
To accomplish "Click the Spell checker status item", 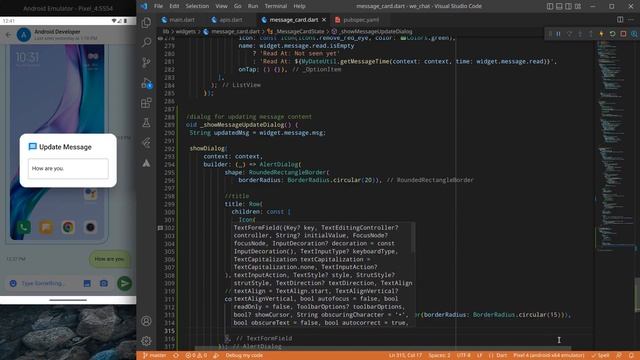I will point(600,356).
